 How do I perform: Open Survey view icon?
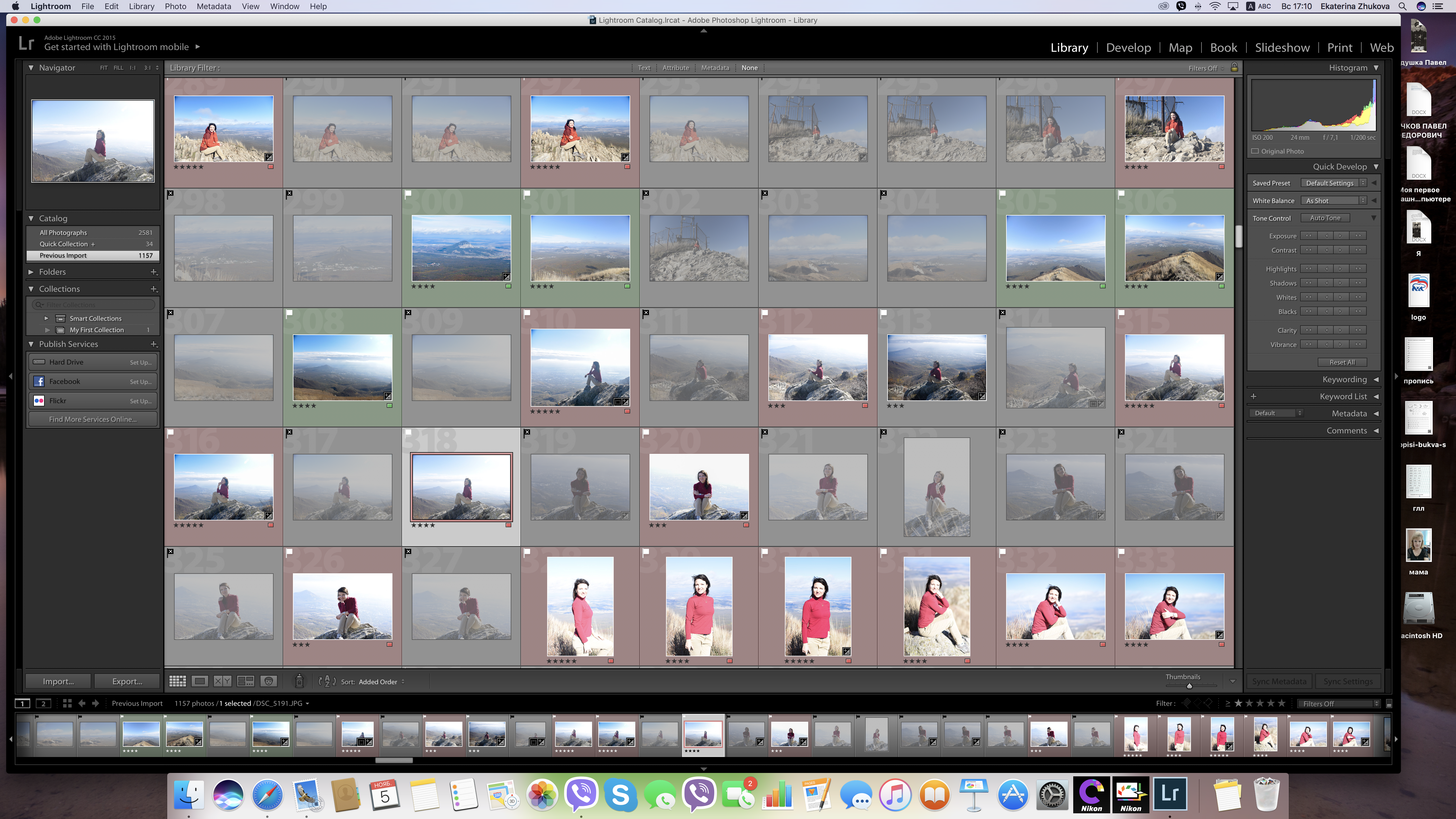tap(245, 682)
